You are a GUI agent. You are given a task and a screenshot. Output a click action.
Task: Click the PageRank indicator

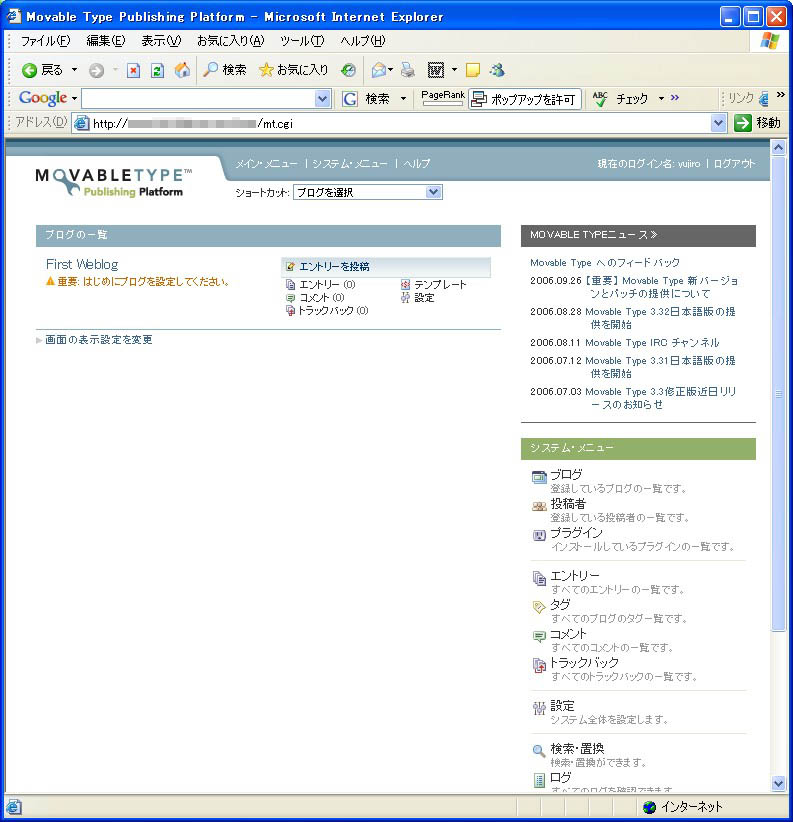click(x=443, y=98)
